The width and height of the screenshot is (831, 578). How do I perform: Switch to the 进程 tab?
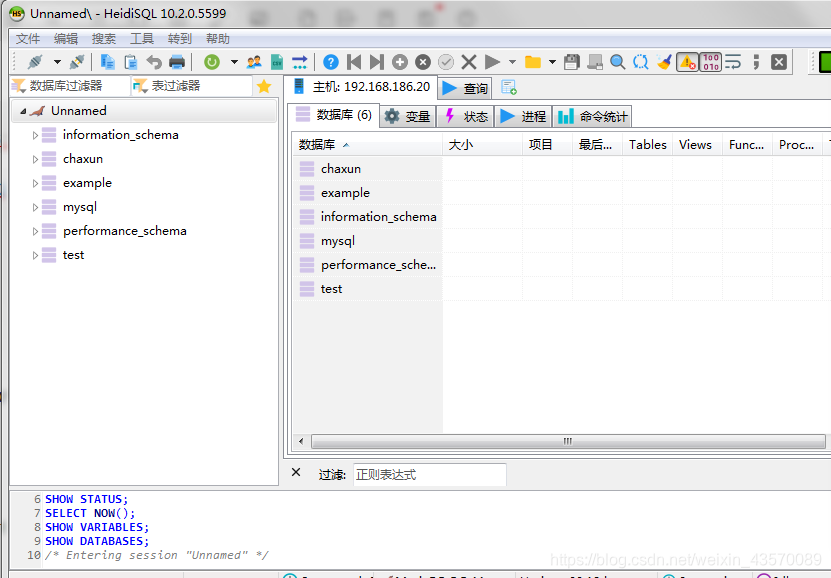click(523, 117)
